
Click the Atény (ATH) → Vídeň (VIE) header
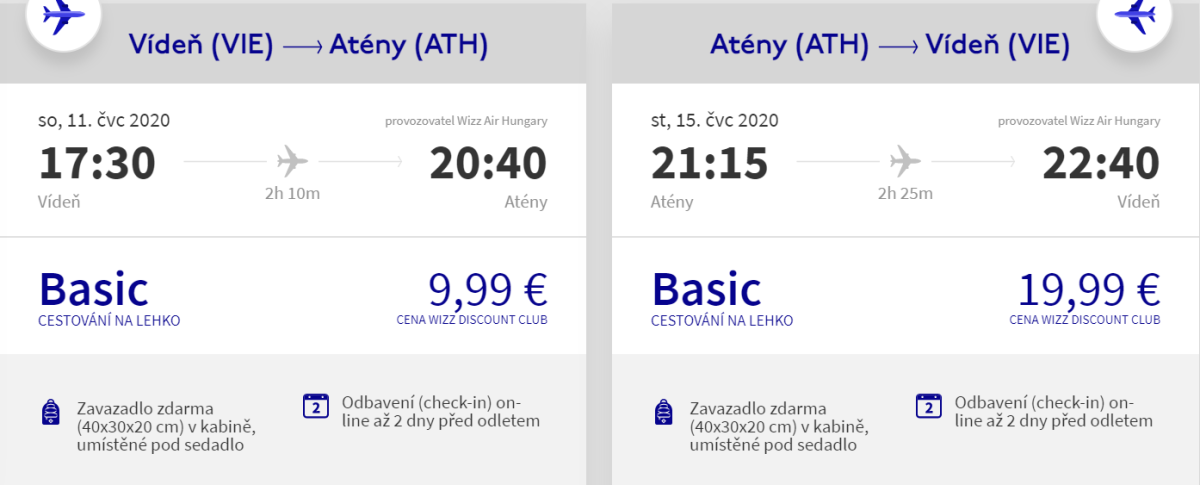click(890, 45)
